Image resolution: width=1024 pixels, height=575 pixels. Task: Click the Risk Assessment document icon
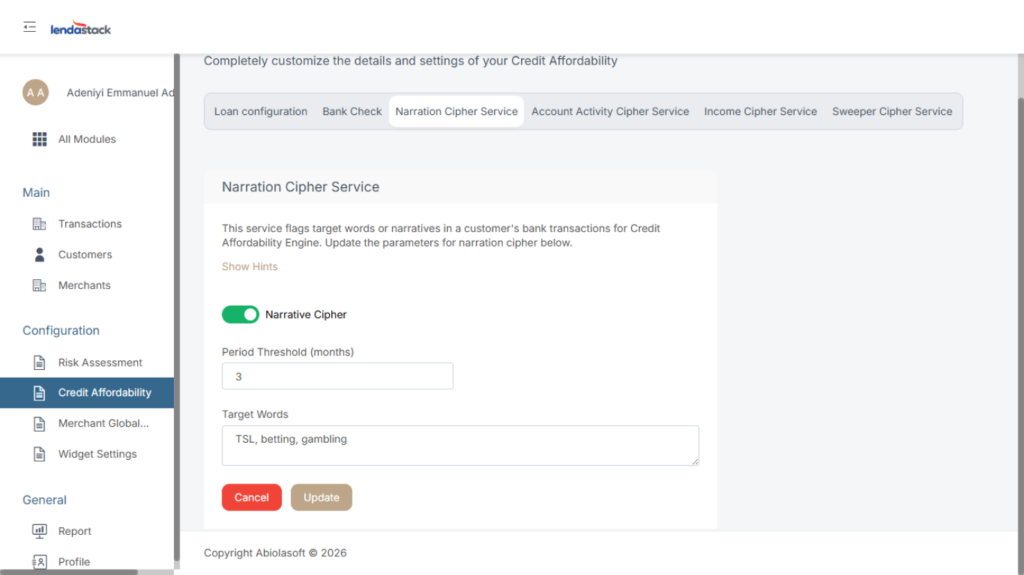(40, 363)
